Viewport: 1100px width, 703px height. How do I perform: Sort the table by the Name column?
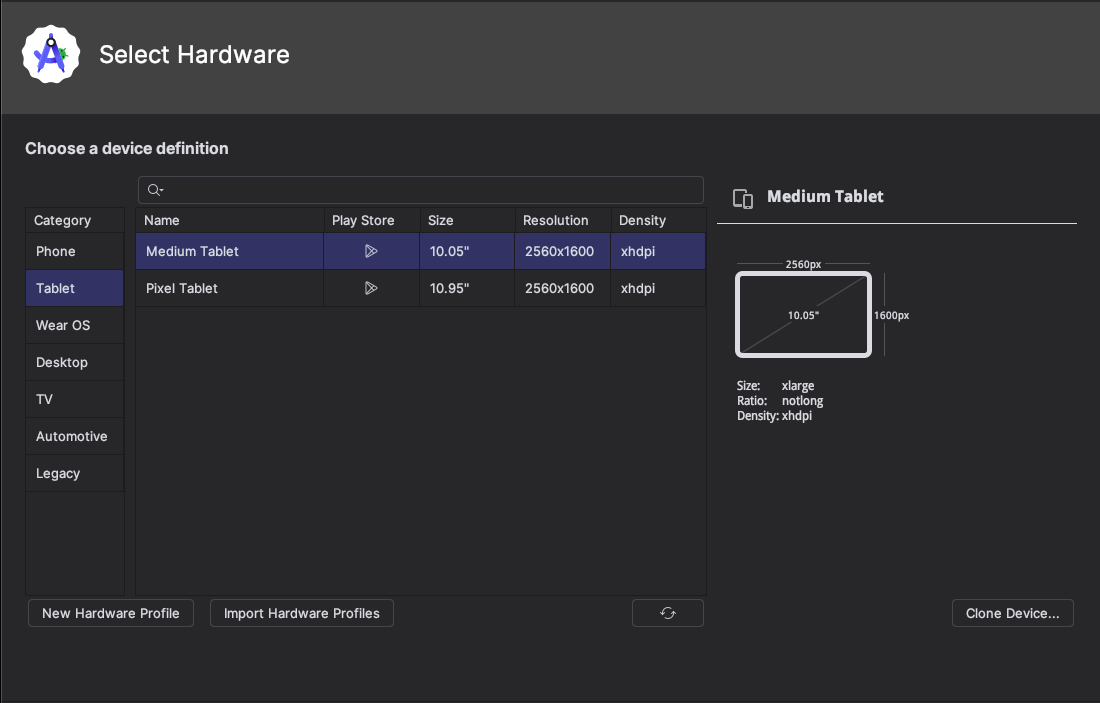point(162,220)
